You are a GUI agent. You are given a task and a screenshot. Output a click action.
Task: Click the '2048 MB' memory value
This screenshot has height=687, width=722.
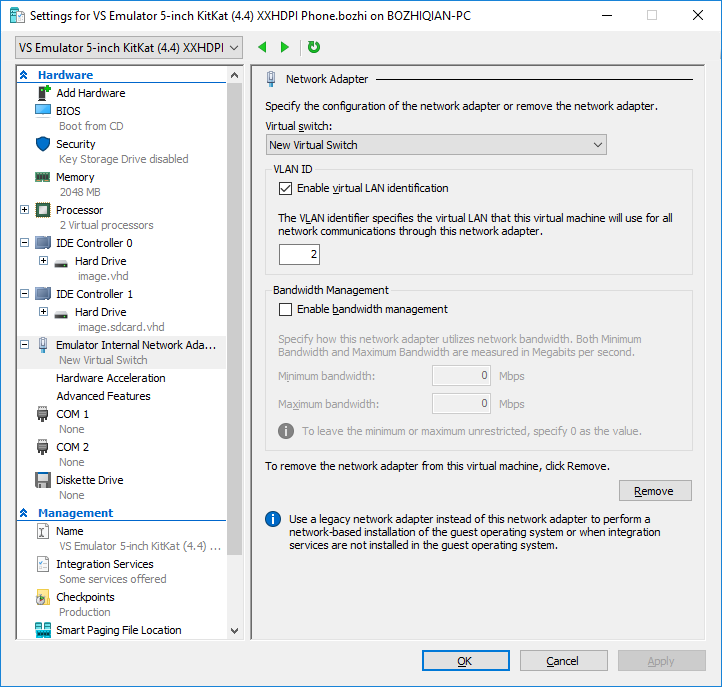(x=80, y=192)
